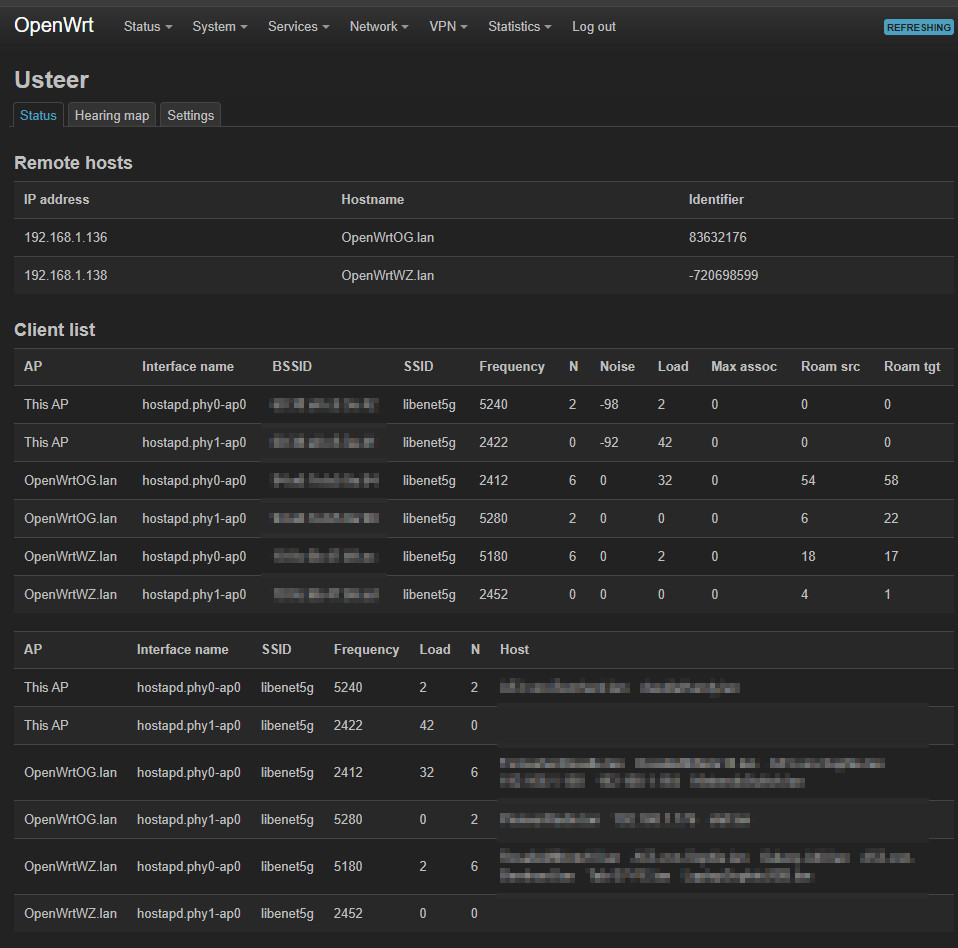Expand the Network menu
This screenshot has width=958, height=948.
click(378, 27)
